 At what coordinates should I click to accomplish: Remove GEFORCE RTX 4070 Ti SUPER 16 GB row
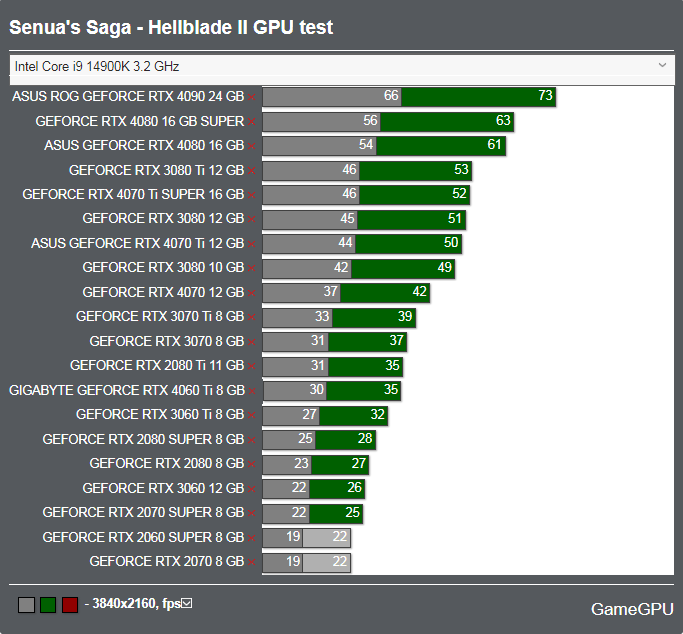(251, 195)
